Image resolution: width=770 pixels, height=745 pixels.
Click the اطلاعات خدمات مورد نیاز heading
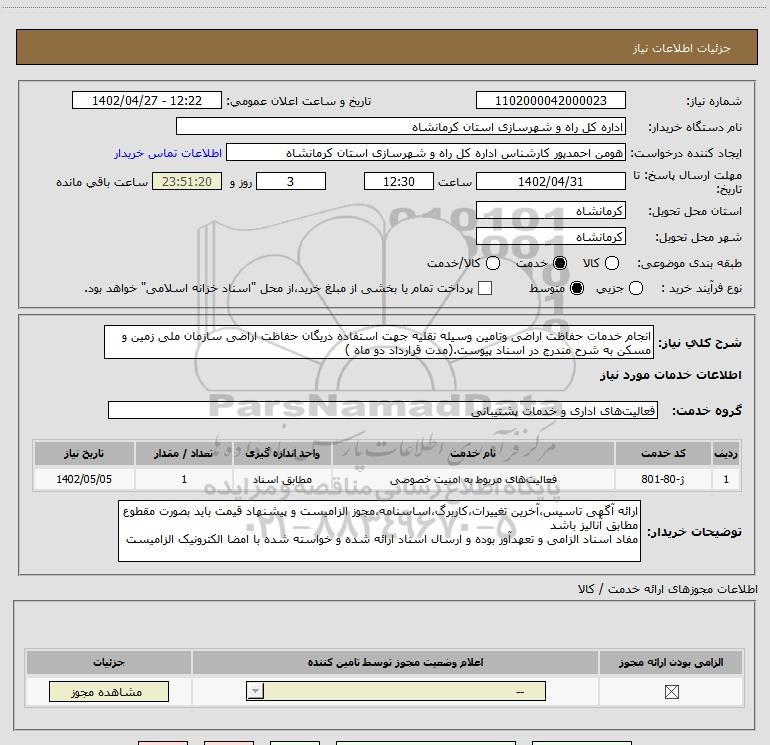670,375
